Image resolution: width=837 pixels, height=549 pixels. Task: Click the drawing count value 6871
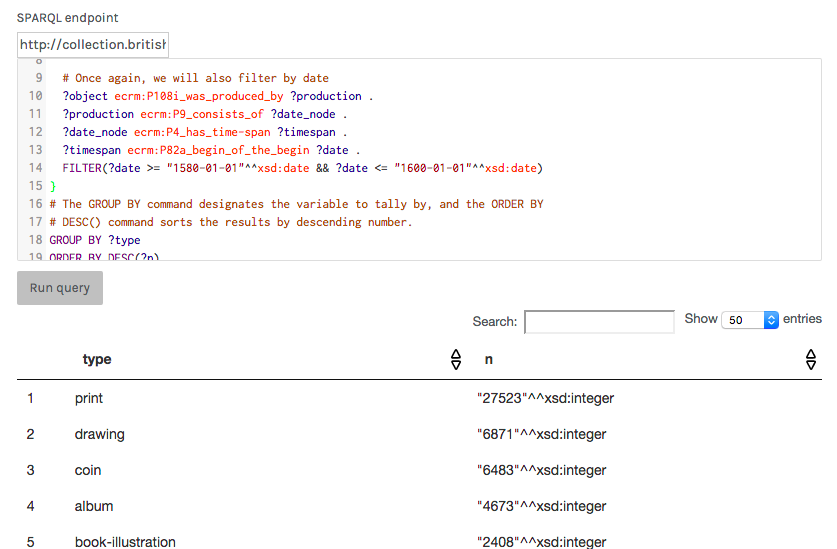pyautogui.click(x=541, y=434)
